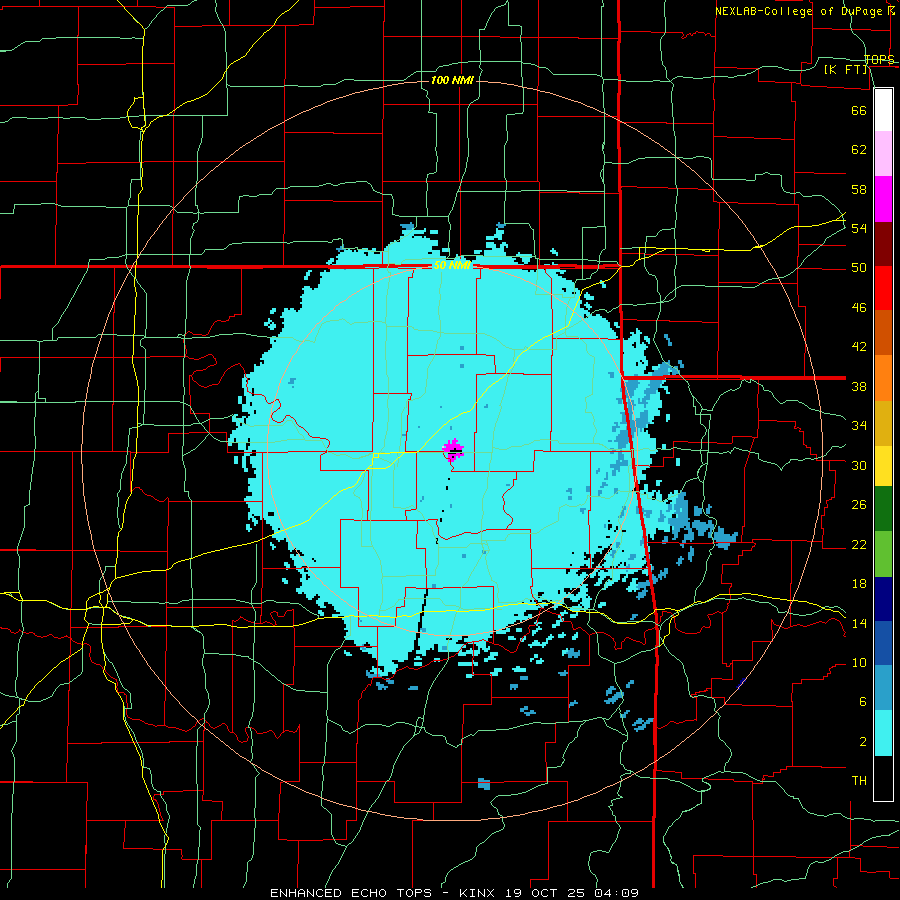Click the dark red 54 kft legend swatch

coord(883,243)
